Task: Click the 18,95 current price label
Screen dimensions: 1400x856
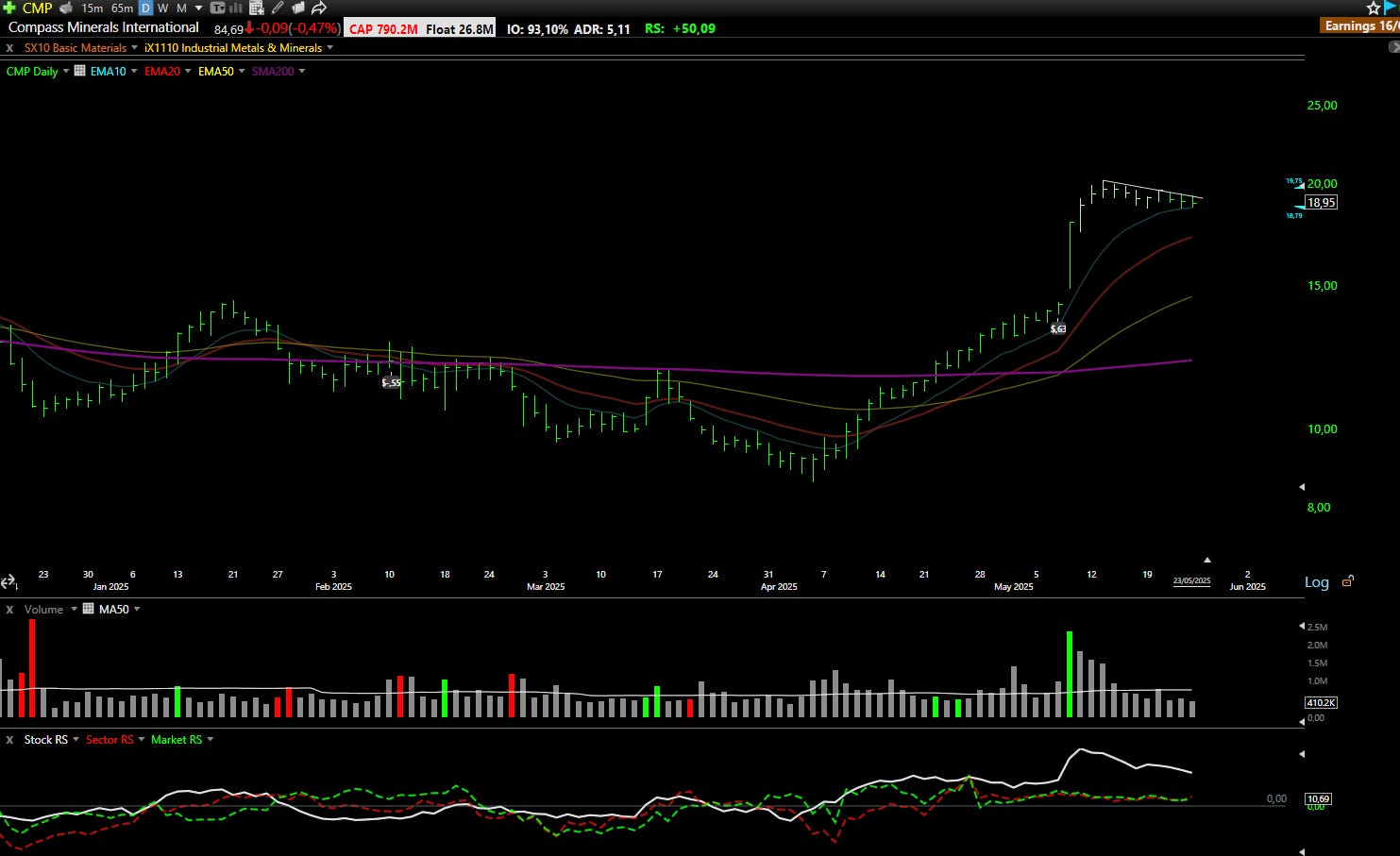Action: (x=1322, y=202)
